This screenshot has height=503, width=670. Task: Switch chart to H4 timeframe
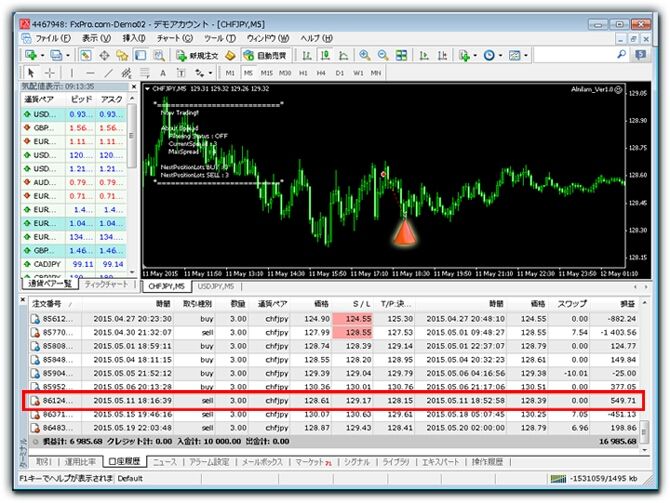(x=321, y=73)
